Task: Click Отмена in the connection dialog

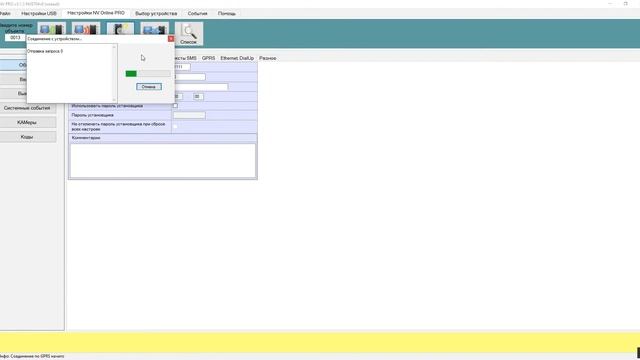Action: pos(149,87)
